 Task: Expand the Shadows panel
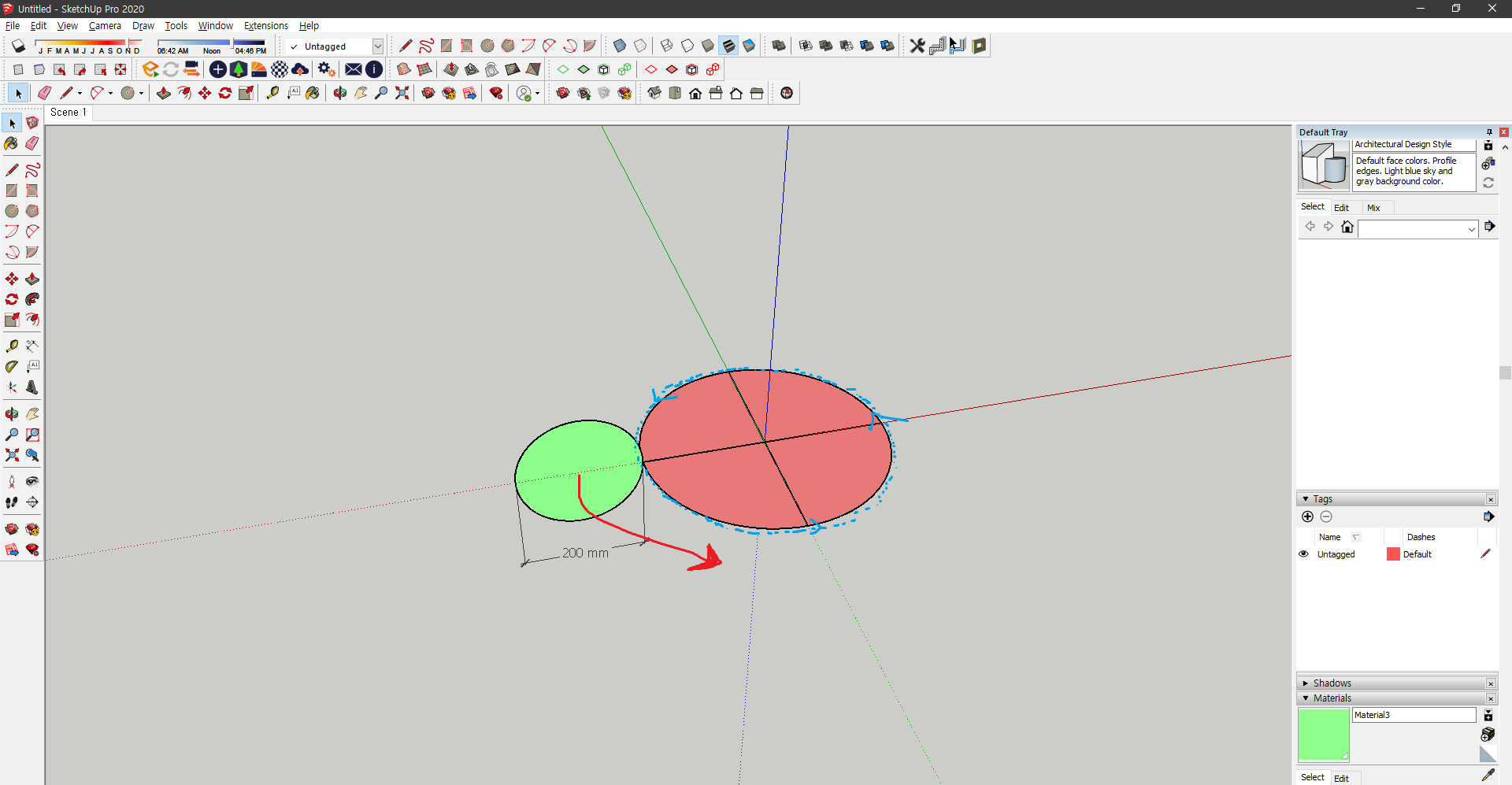click(1306, 683)
